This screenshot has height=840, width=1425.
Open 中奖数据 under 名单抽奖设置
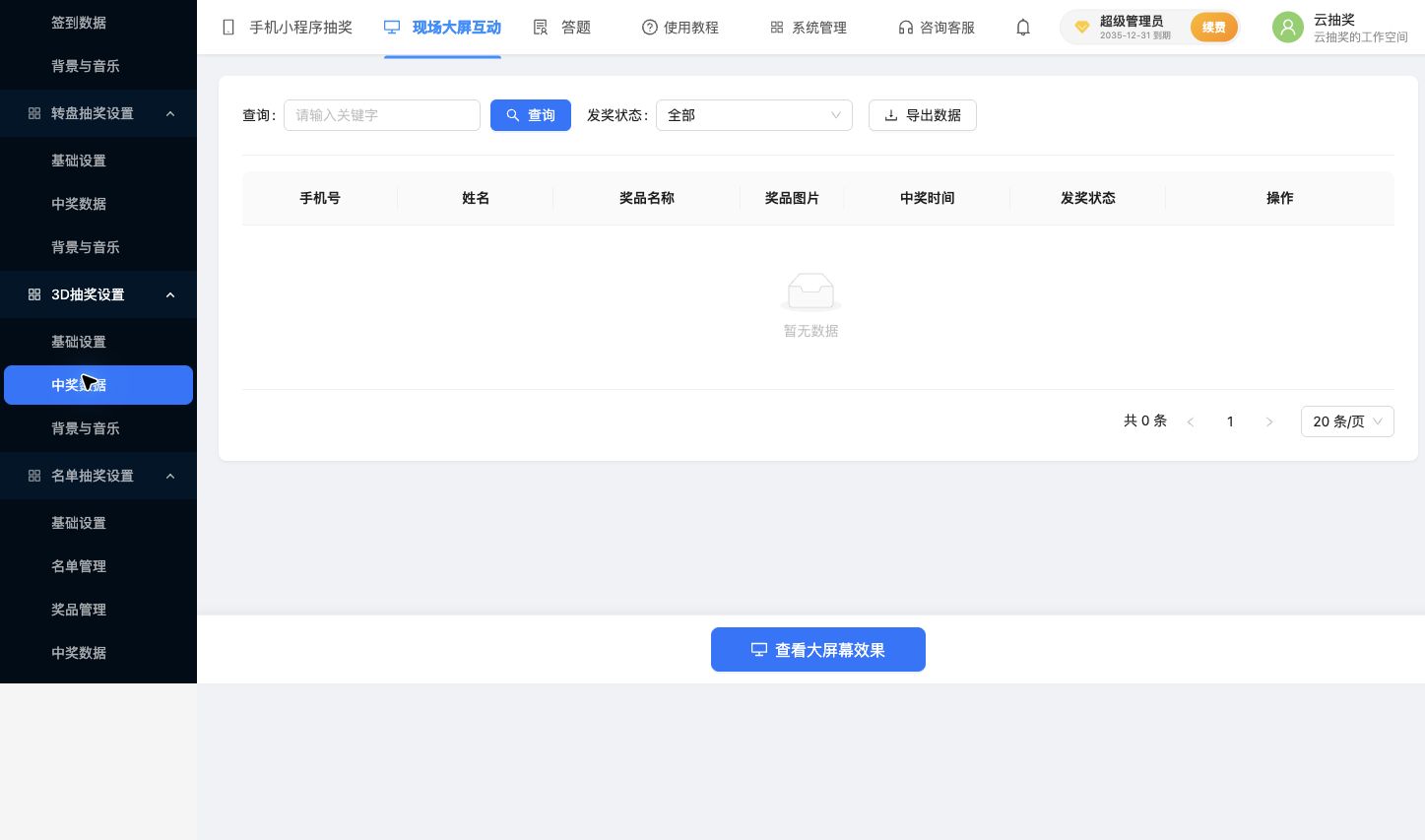point(79,653)
